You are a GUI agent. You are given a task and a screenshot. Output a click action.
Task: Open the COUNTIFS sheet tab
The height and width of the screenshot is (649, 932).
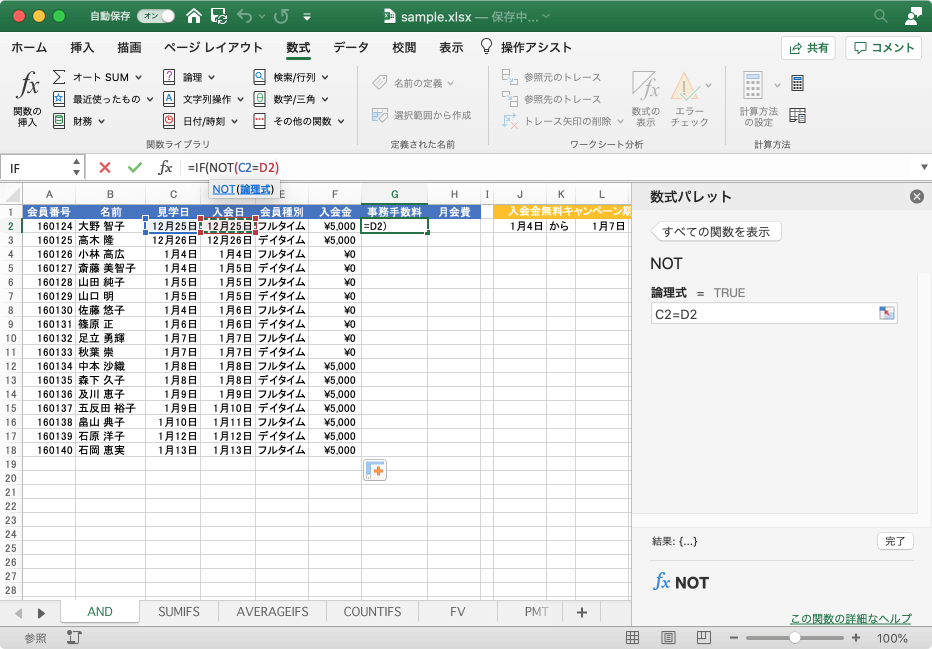point(372,612)
